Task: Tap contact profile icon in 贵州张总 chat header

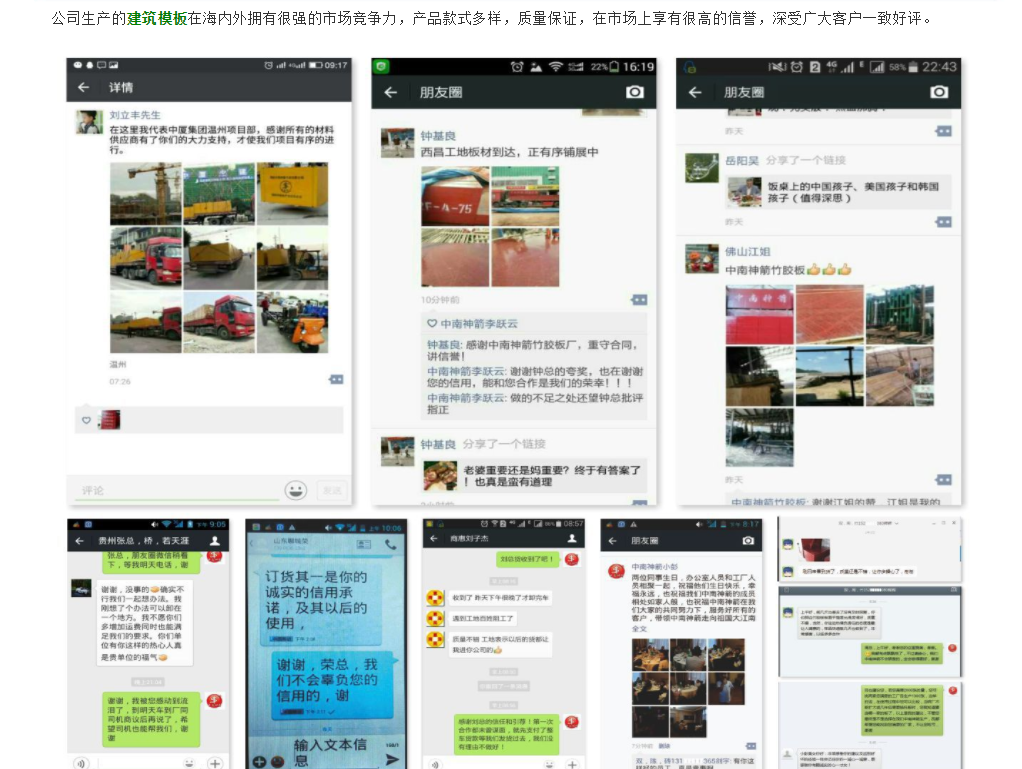Action: (x=214, y=541)
